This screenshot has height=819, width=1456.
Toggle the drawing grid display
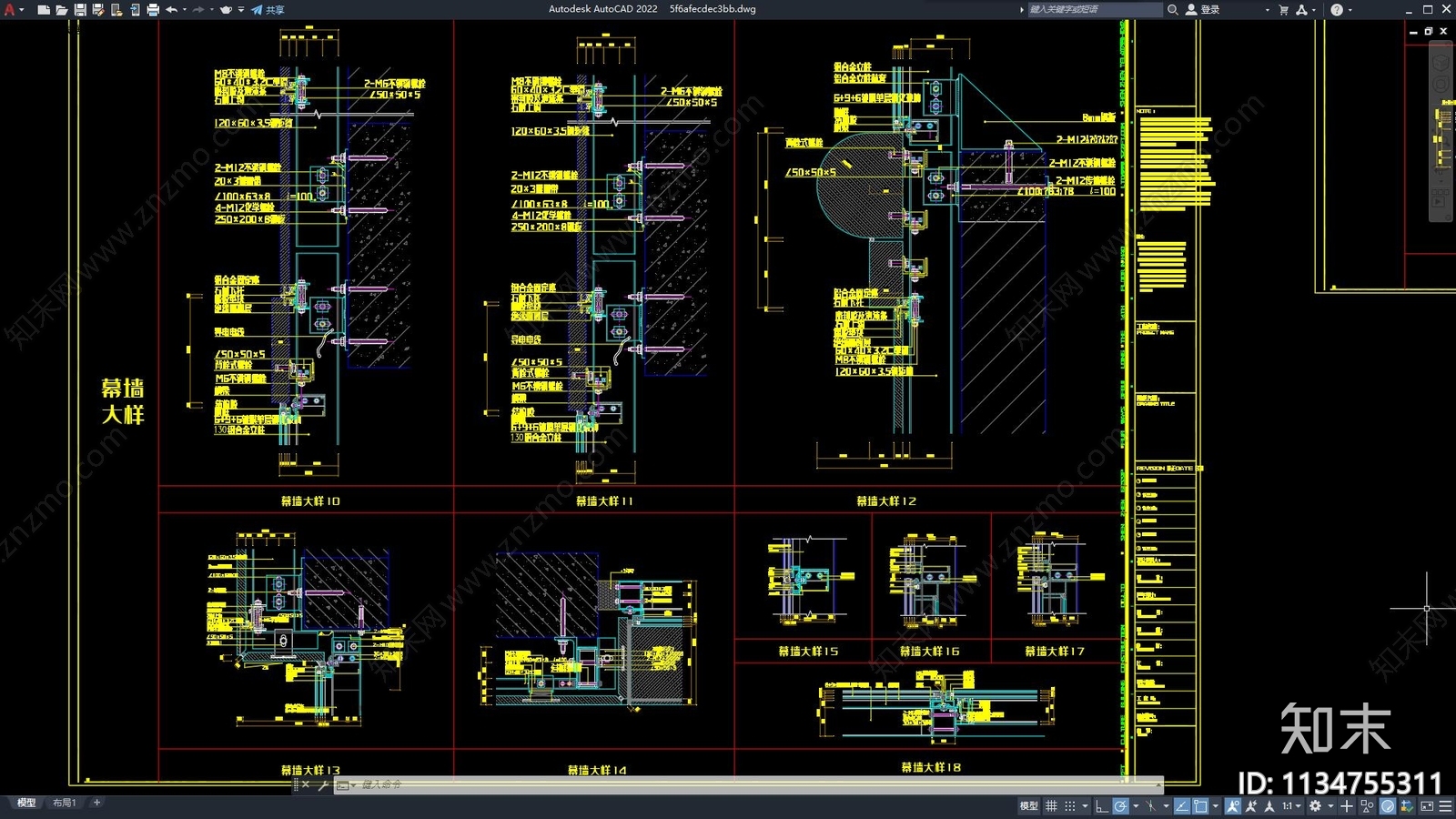pyautogui.click(x=1051, y=805)
